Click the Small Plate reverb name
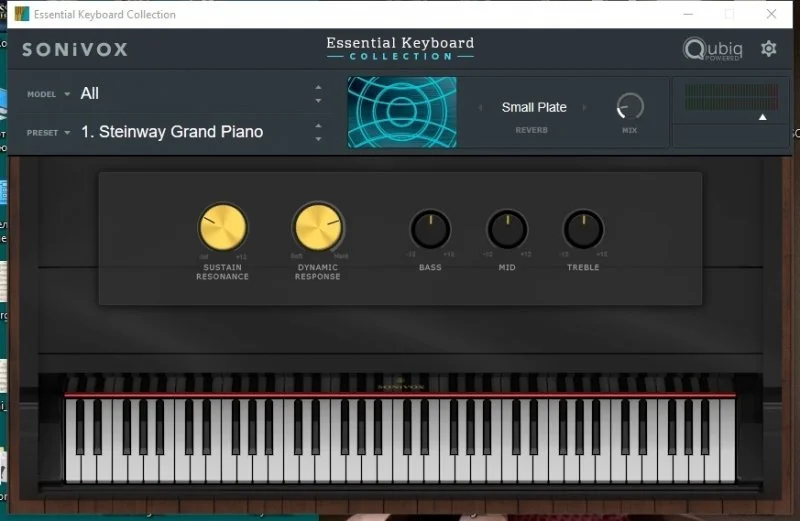 pos(534,107)
